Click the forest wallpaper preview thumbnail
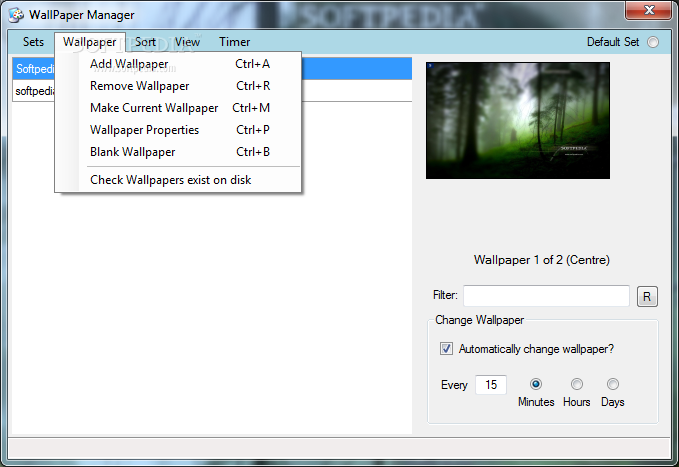Image resolution: width=679 pixels, height=467 pixels. (518, 120)
